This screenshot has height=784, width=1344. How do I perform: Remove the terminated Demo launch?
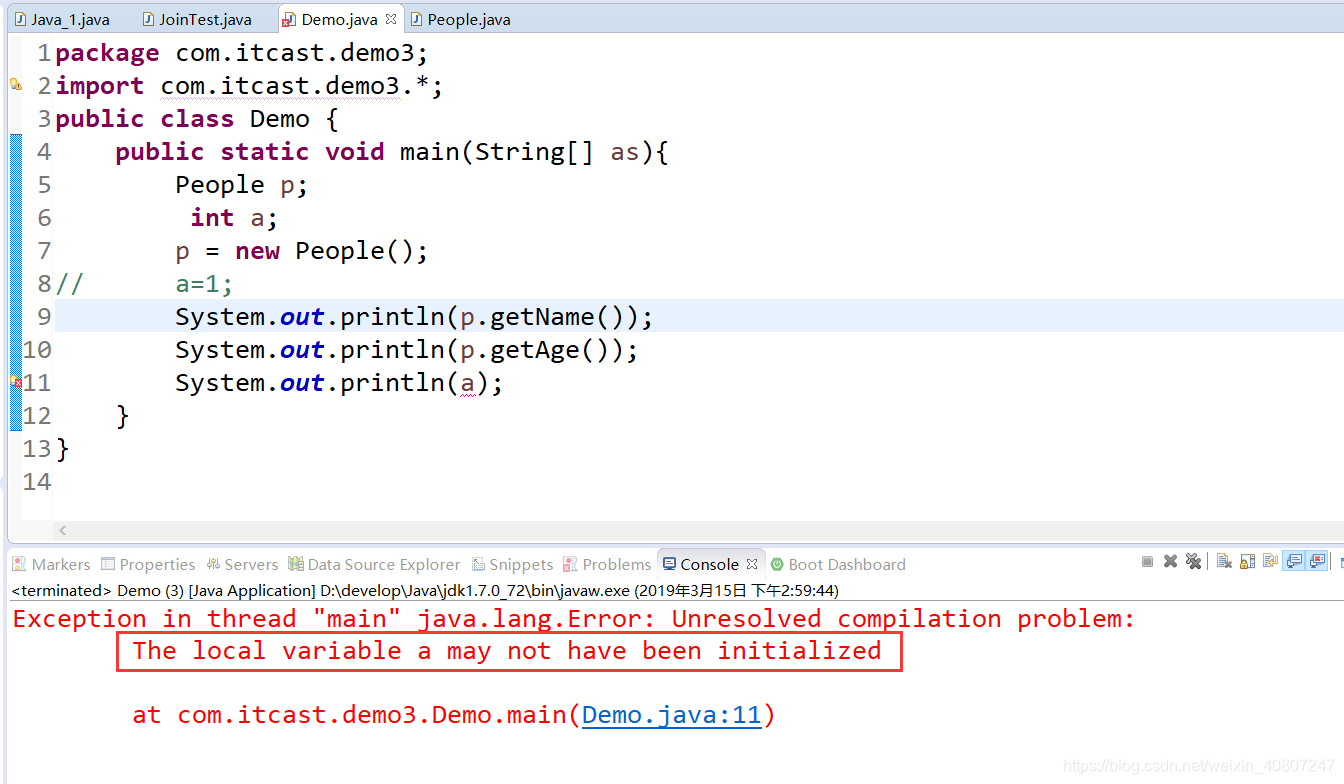tap(1170, 561)
